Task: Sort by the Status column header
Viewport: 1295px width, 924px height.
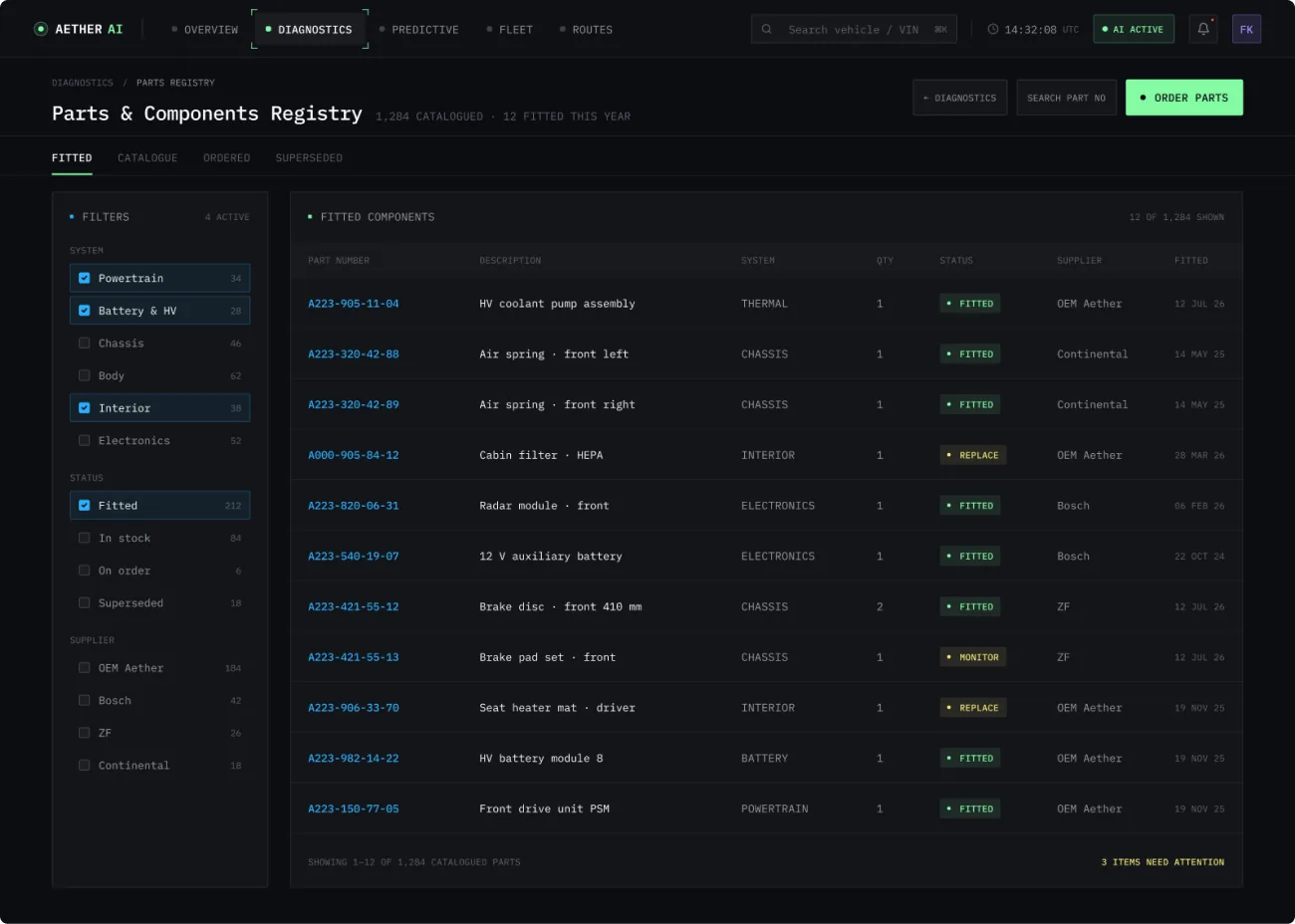Action: (x=956, y=261)
